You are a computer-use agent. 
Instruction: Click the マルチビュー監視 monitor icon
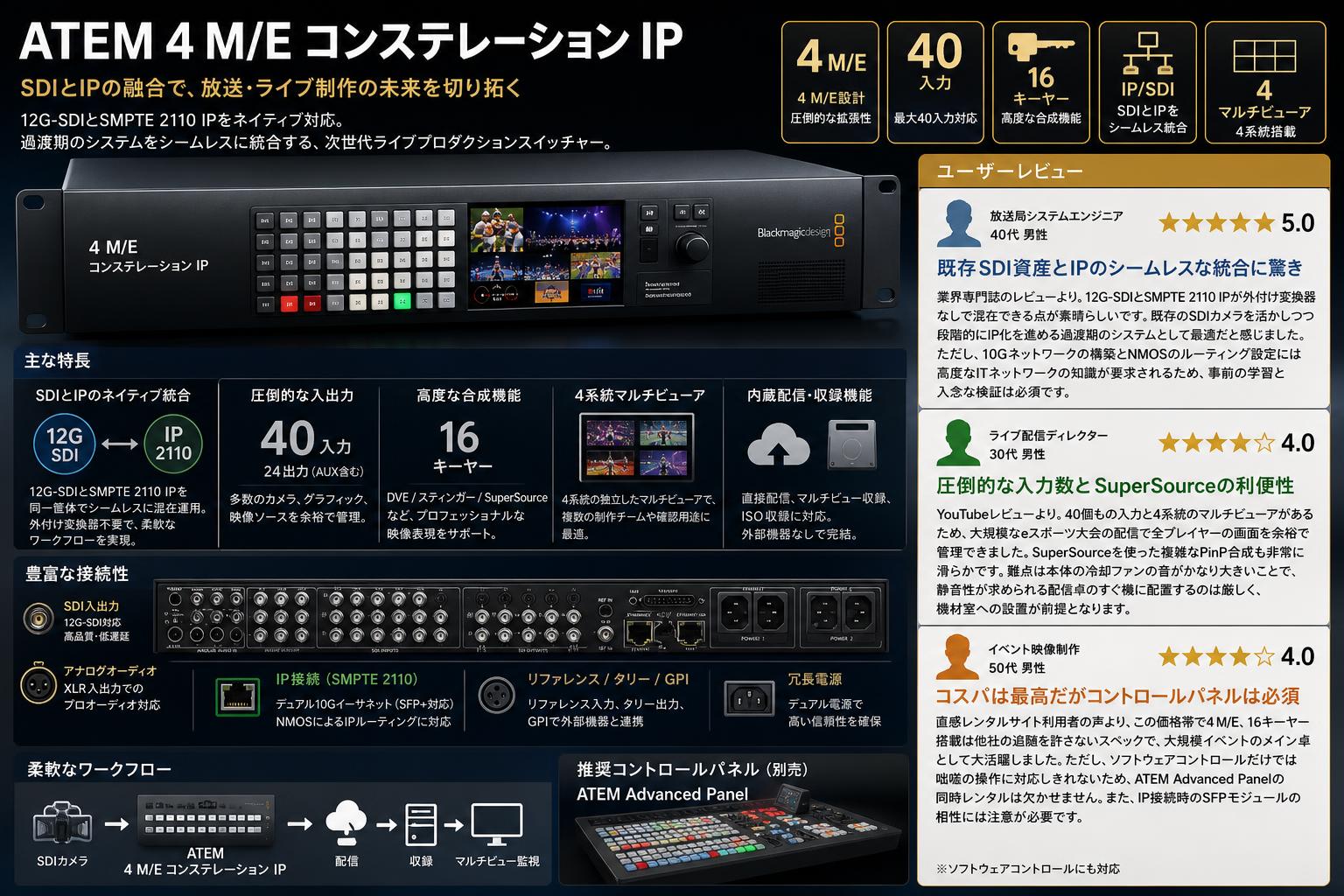click(496, 824)
